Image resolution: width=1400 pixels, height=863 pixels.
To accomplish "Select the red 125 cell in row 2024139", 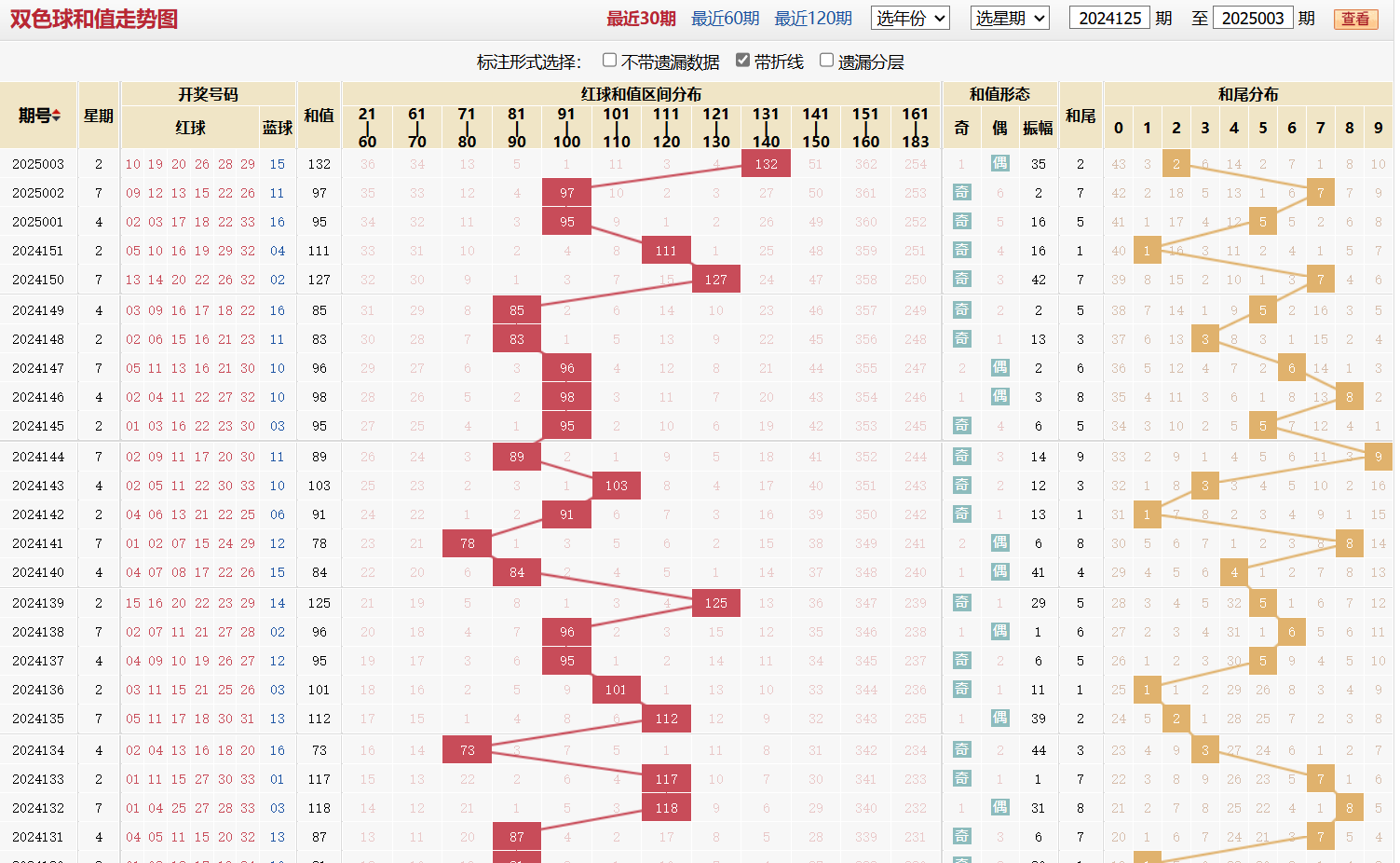I will (x=715, y=603).
